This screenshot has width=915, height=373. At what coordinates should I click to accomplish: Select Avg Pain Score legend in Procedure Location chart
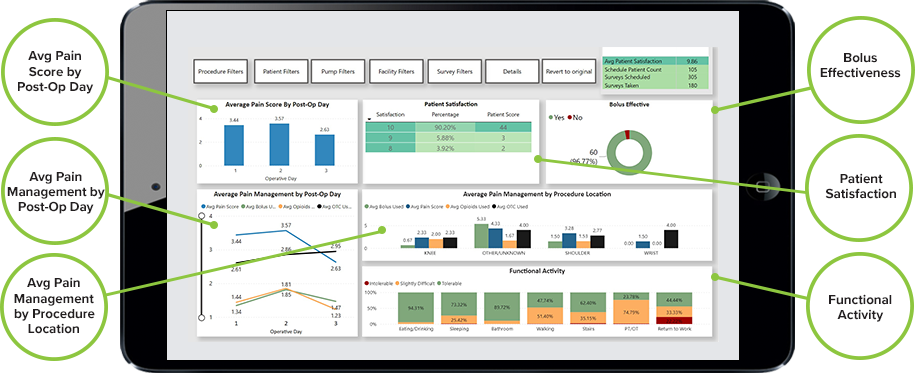tap(424, 206)
